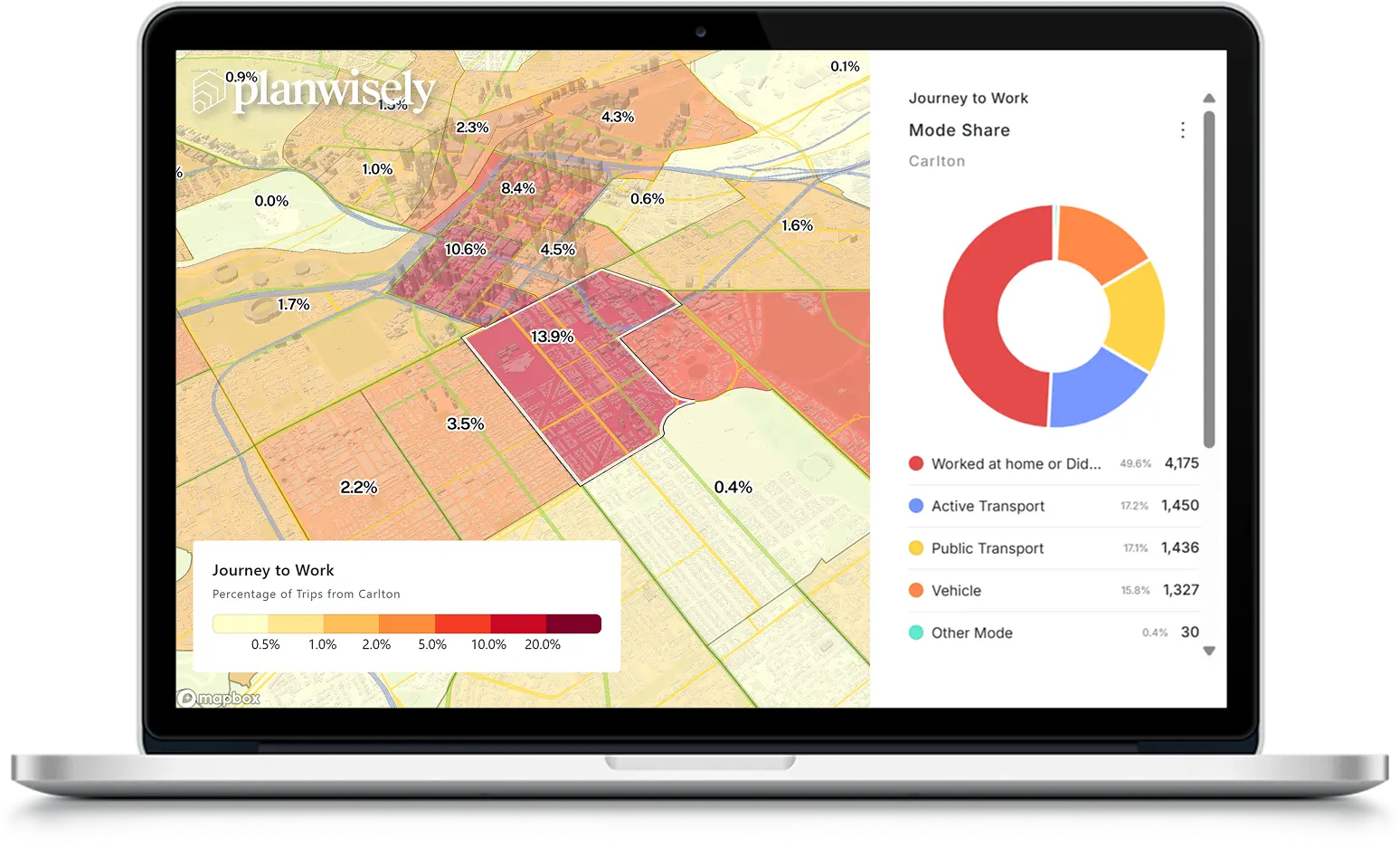Click the '3.5%' label on the map

pyautogui.click(x=466, y=423)
